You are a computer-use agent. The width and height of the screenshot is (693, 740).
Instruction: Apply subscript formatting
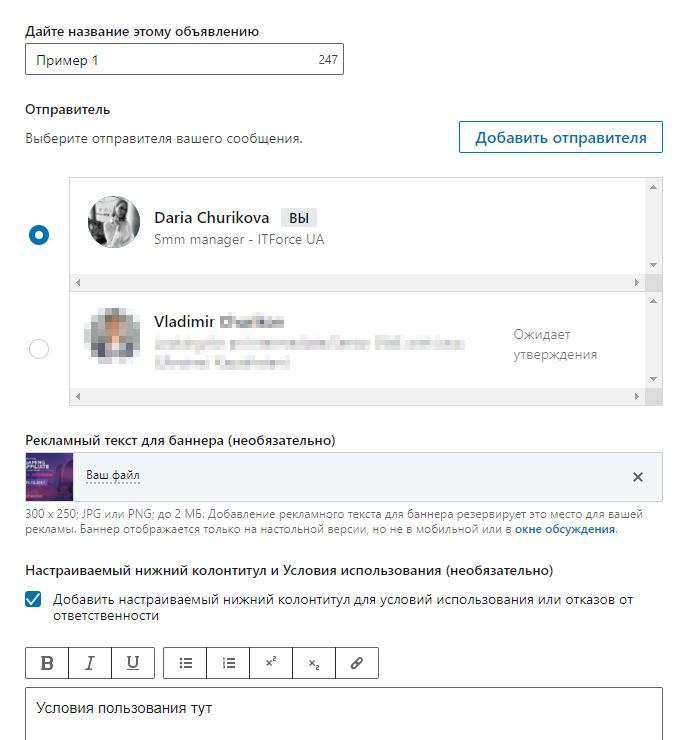pyautogui.click(x=314, y=663)
